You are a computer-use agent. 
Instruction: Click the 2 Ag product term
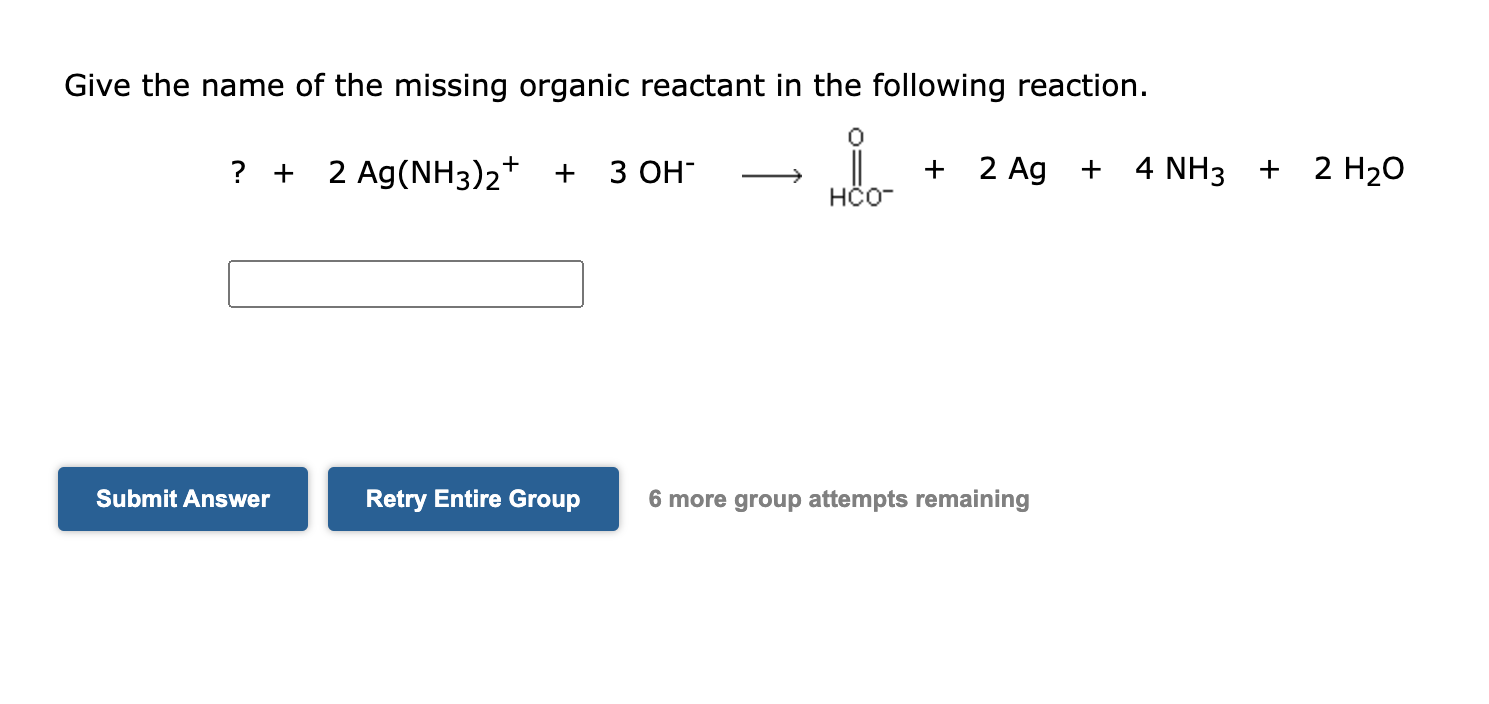(x=1012, y=170)
